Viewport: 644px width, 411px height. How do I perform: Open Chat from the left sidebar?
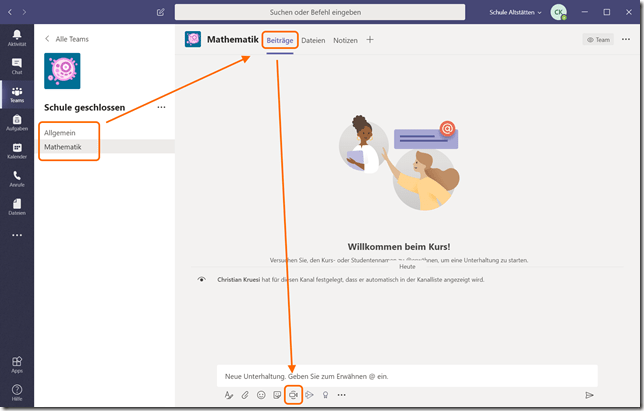pos(17,66)
